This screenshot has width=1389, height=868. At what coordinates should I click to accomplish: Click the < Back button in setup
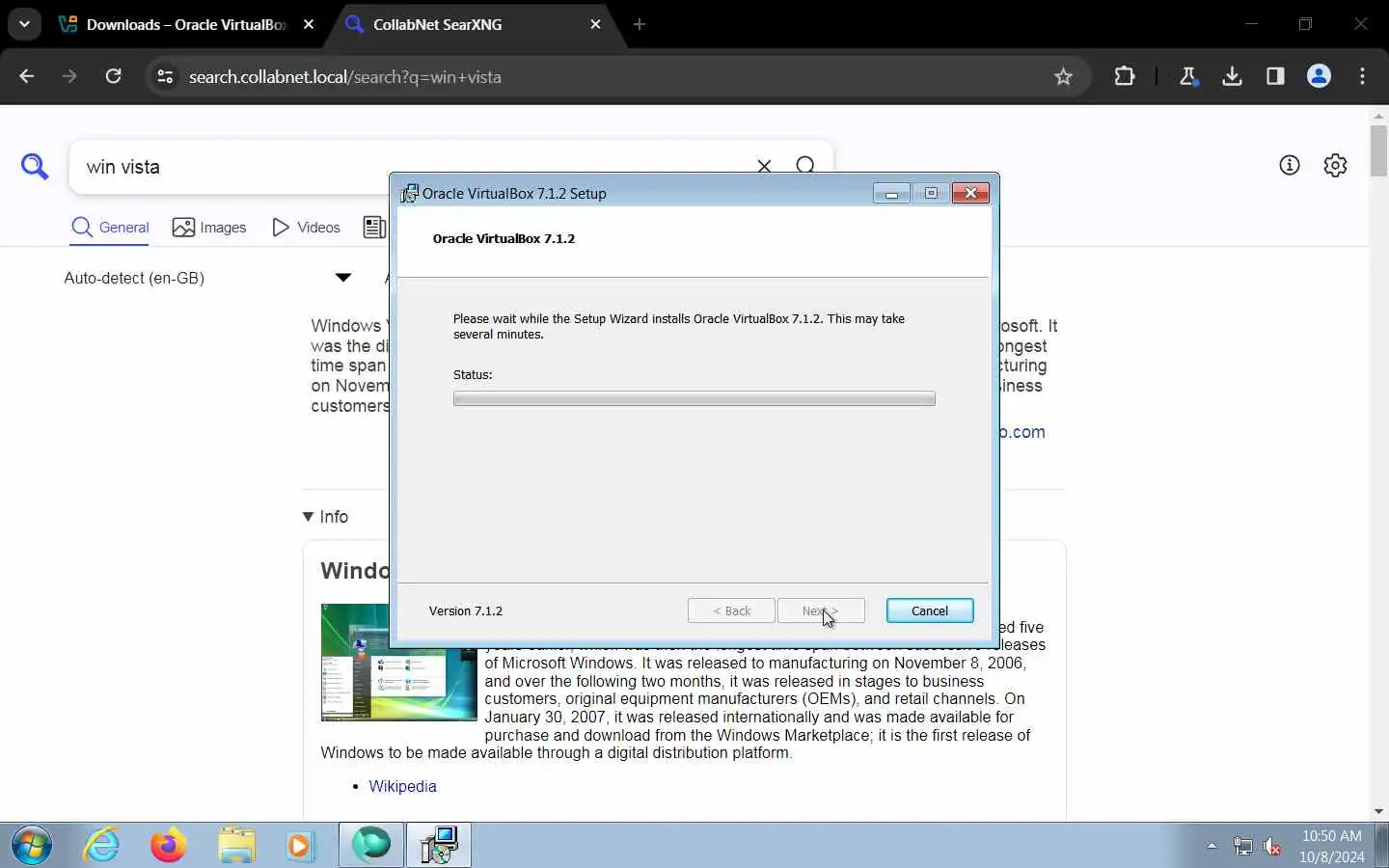click(x=731, y=610)
